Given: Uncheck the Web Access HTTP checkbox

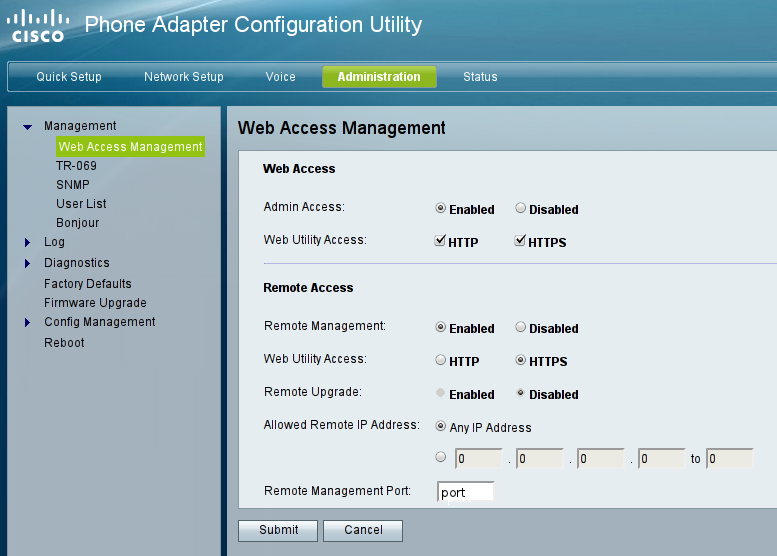Looking at the screenshot, I should 441,241.
